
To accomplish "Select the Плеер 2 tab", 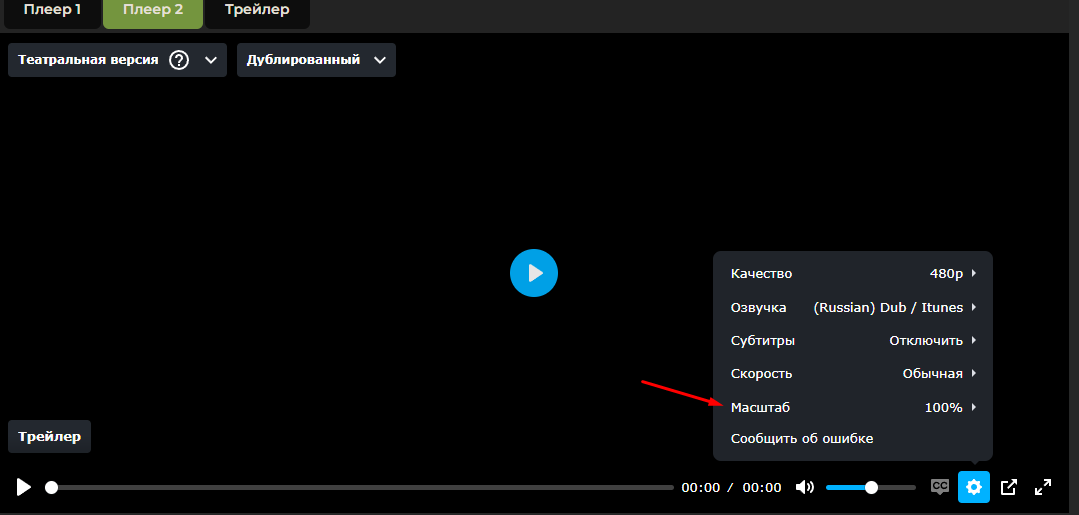I will pyautogui.click(x=153, y=12).
